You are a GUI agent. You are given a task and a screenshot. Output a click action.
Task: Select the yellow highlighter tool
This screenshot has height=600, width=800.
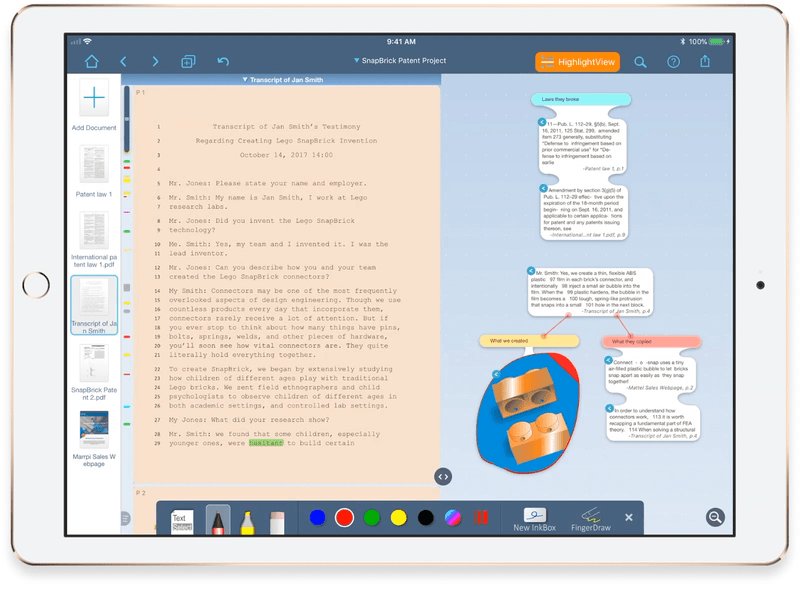point(247,522)
